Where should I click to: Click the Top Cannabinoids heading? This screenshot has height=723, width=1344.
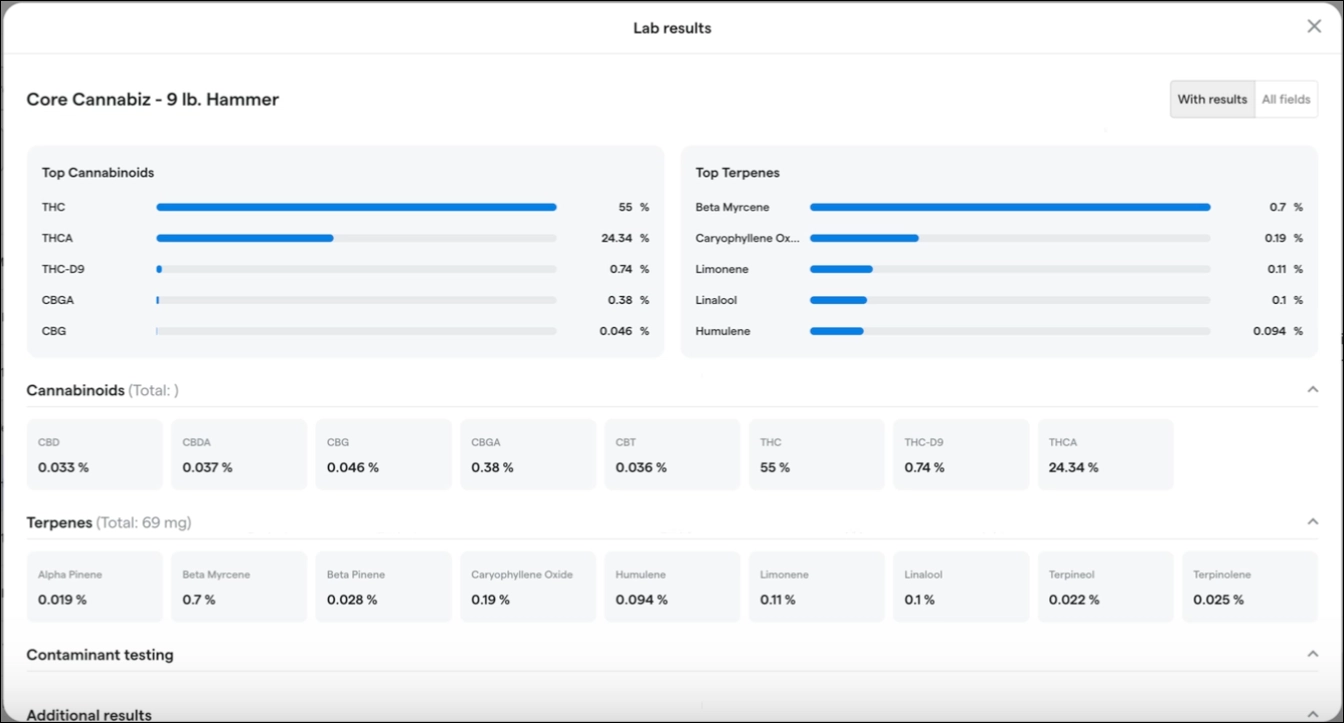(x=98, y=173)
